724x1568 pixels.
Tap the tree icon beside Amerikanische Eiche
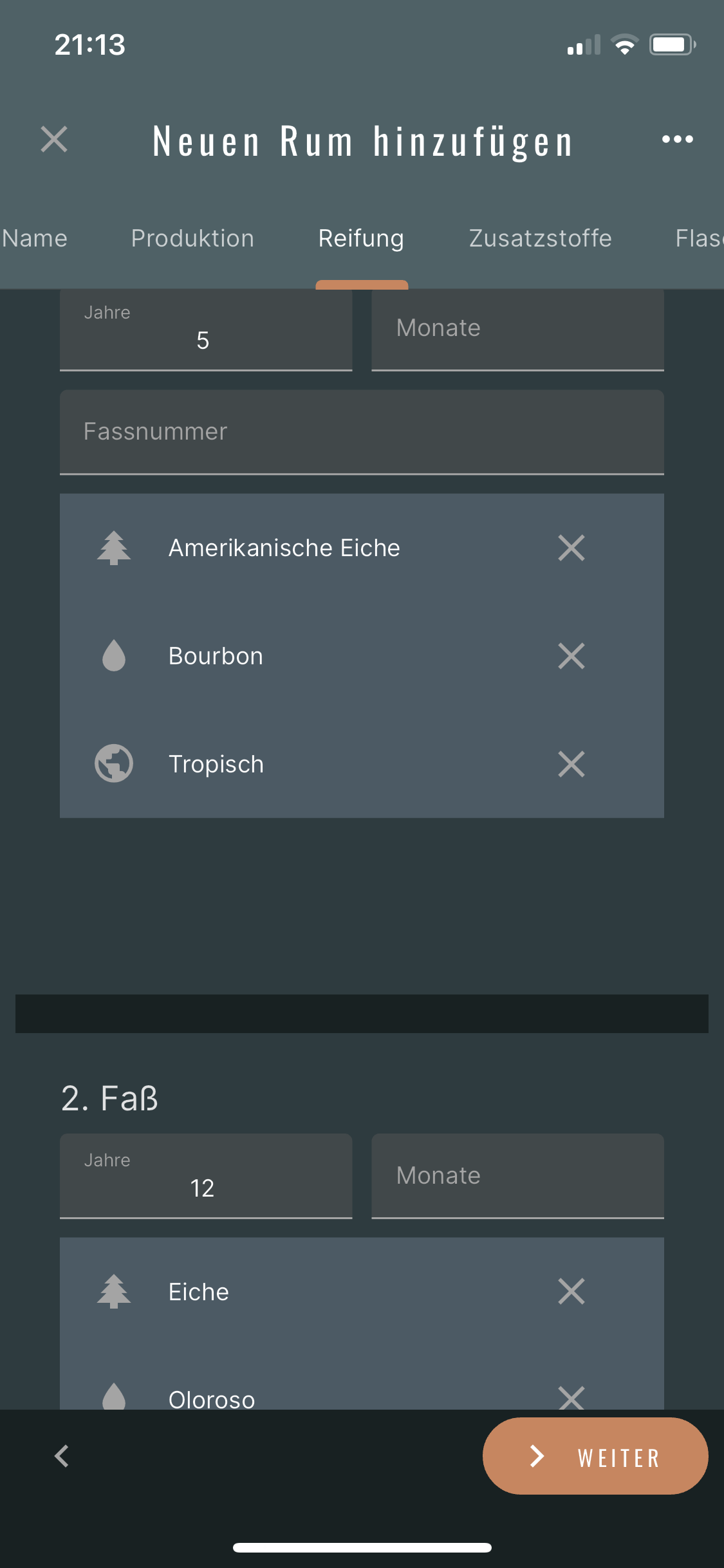click(x=114, y=548)
